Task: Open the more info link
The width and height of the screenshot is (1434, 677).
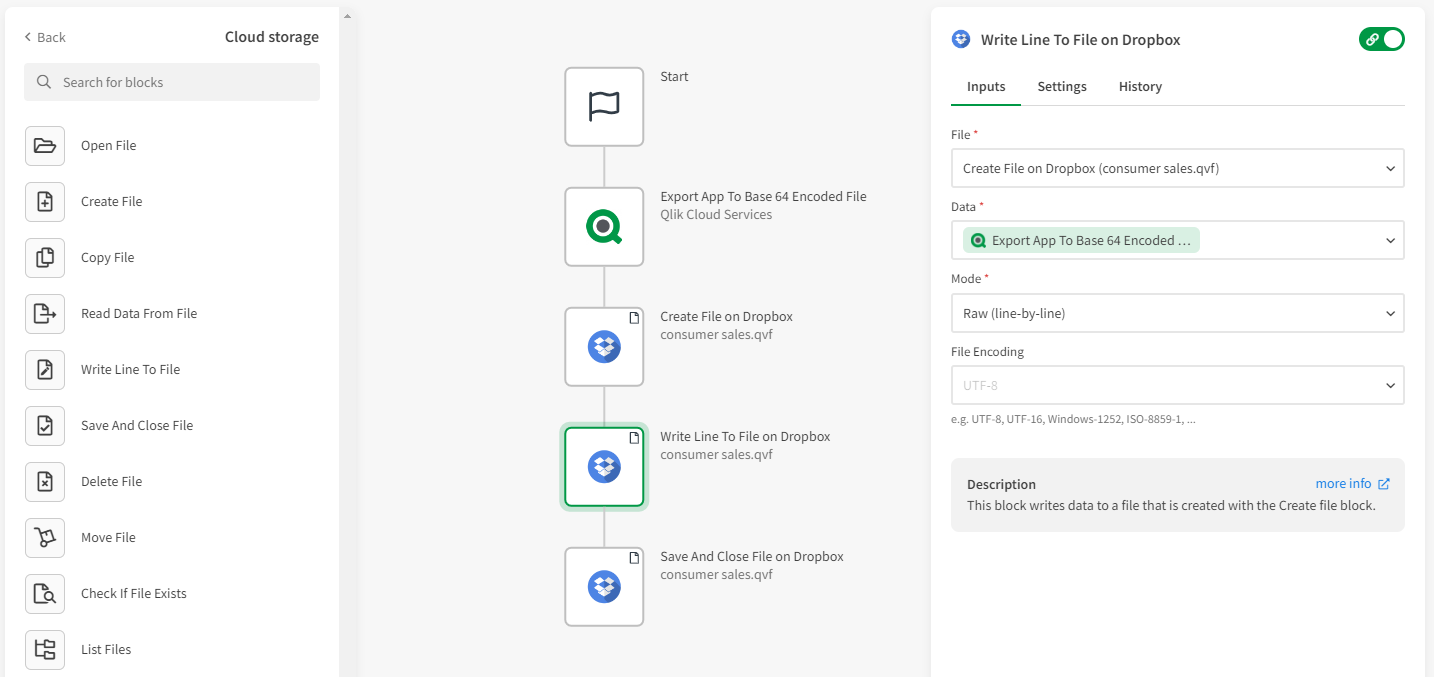Action: coord(1352,484)
